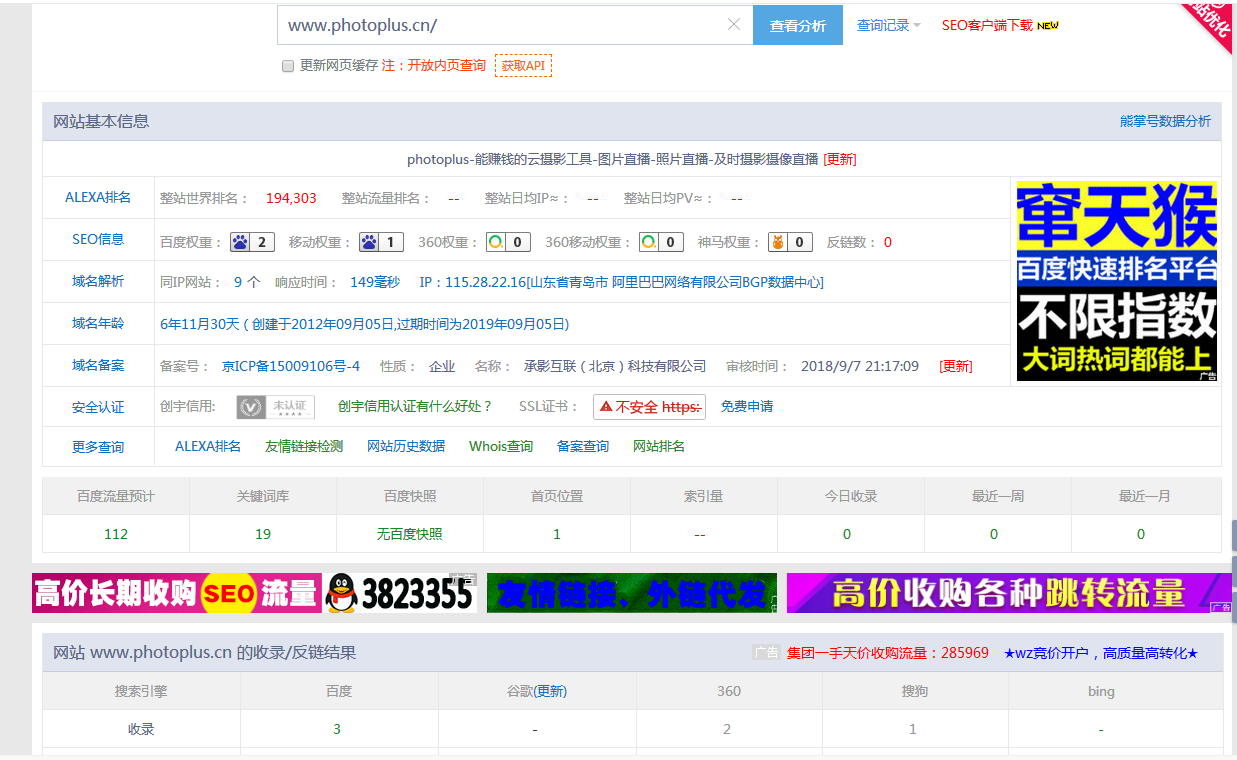Click 域名年龄 row label
The width and height of the screenshot is (1237, 760).
98,323
